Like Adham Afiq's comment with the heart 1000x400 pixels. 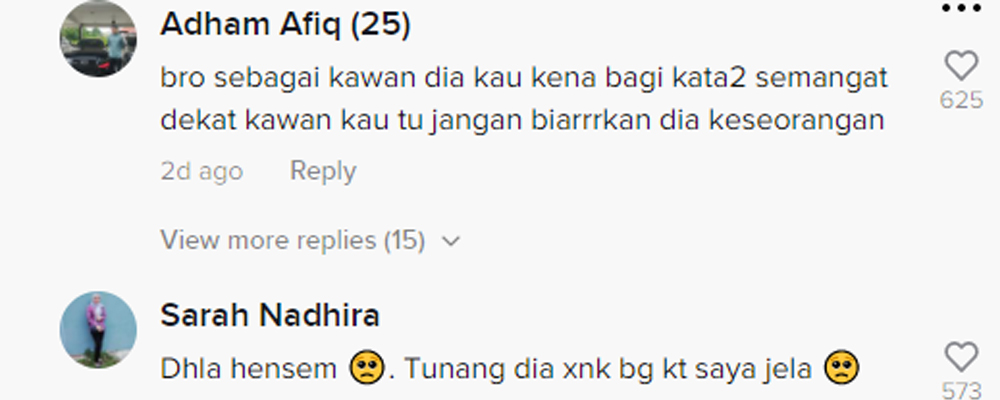[961, 66]
